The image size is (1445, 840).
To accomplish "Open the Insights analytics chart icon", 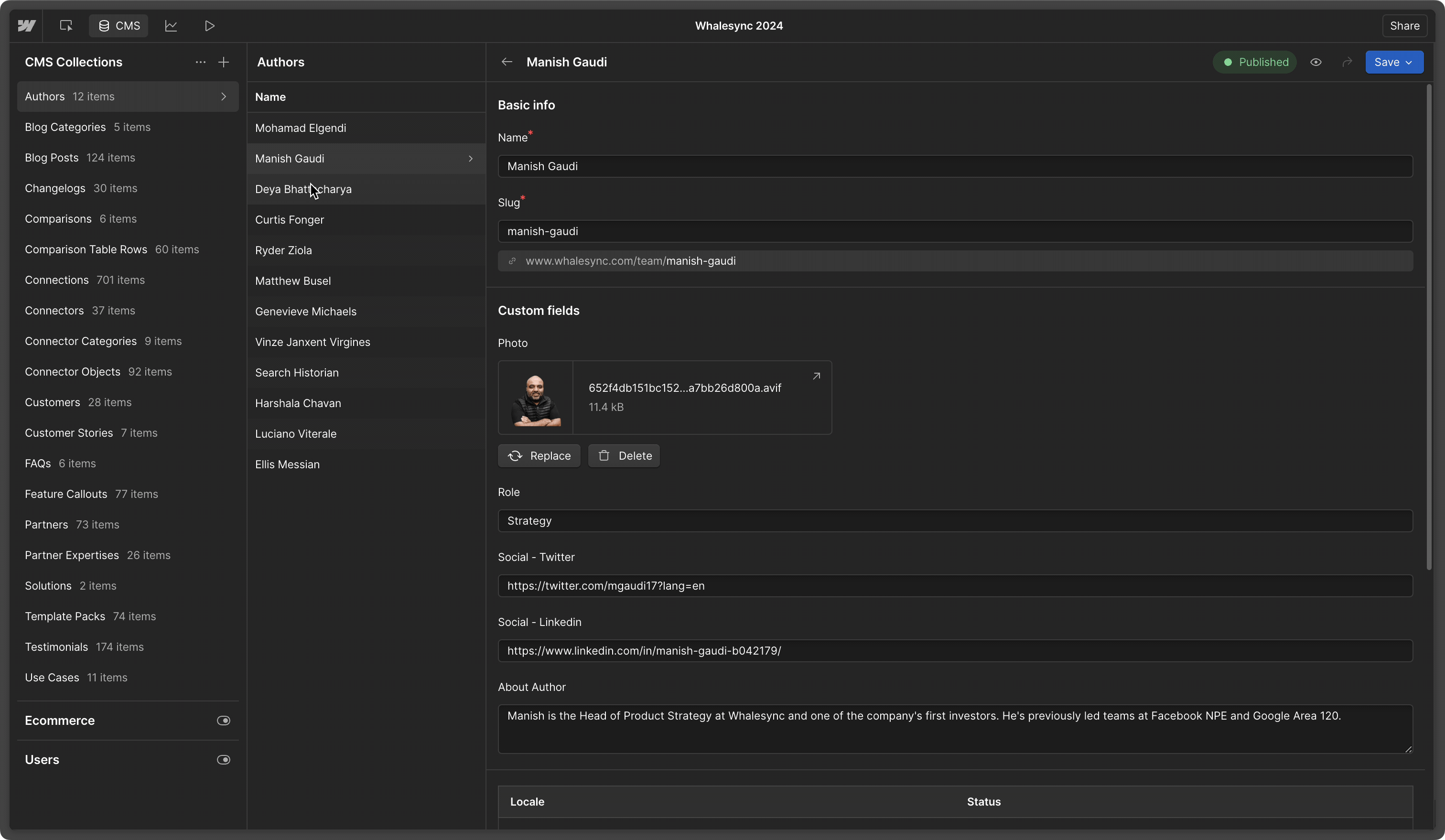I will pyautogui.click(x=171, y=26).
